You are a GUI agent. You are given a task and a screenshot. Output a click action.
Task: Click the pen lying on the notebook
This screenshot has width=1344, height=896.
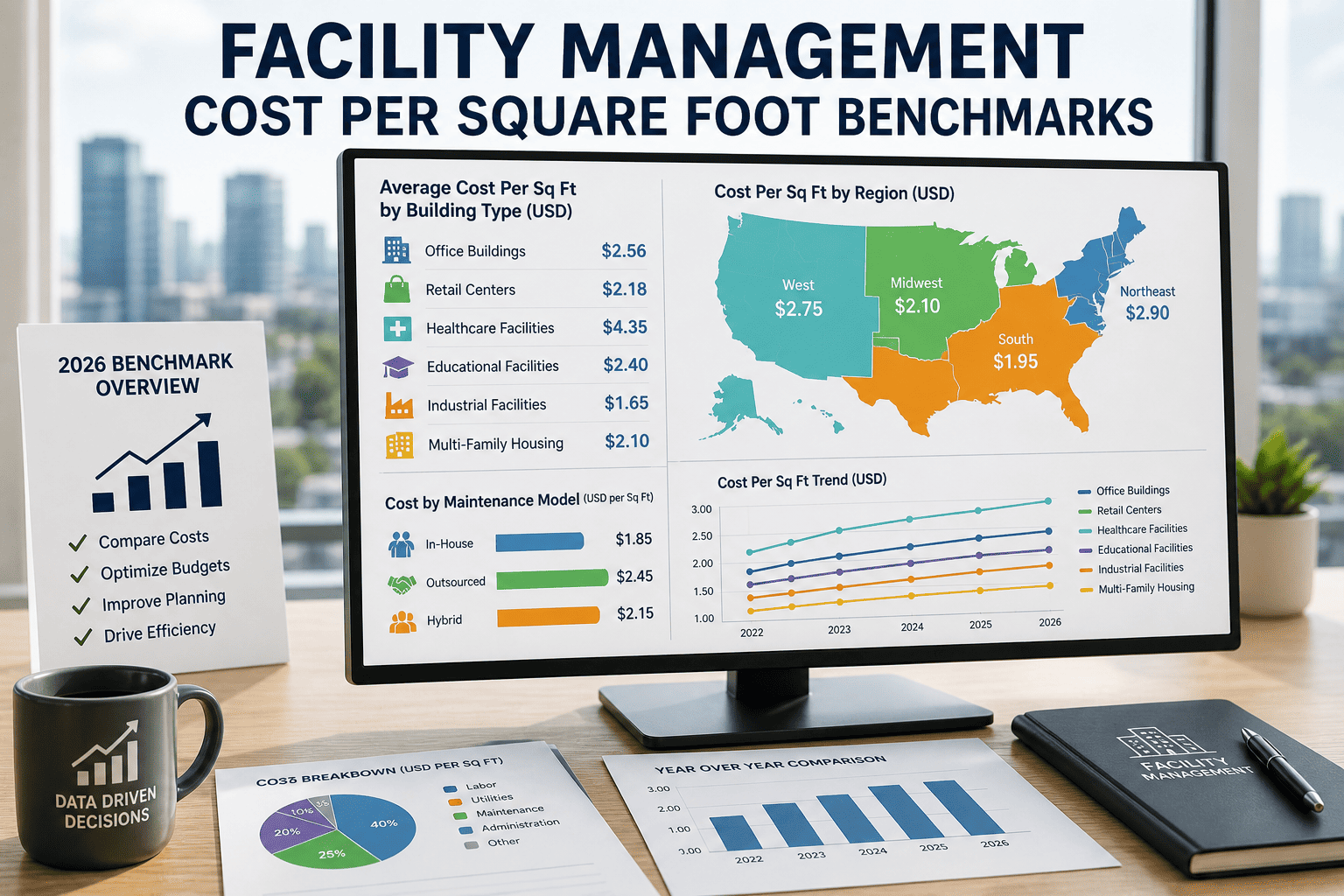point(1282,769)
